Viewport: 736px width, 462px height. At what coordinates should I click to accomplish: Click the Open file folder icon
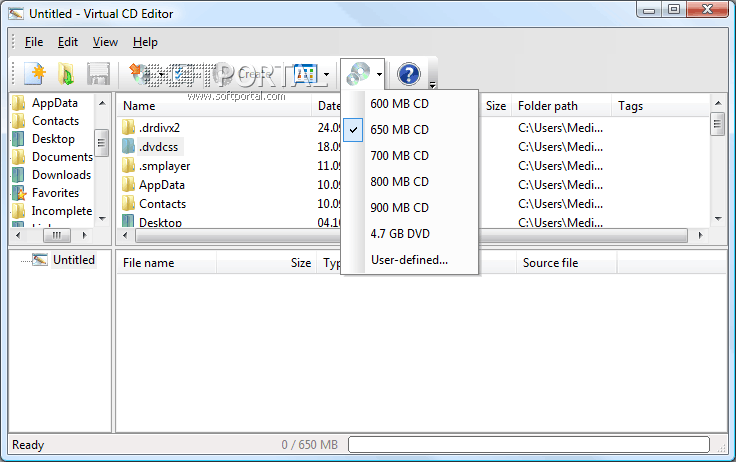click(x=66, y=74)
